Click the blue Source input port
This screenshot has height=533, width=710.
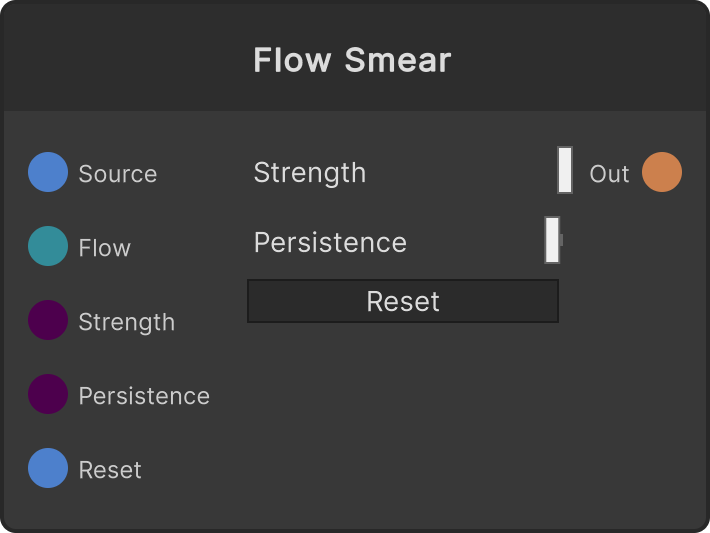48,172
